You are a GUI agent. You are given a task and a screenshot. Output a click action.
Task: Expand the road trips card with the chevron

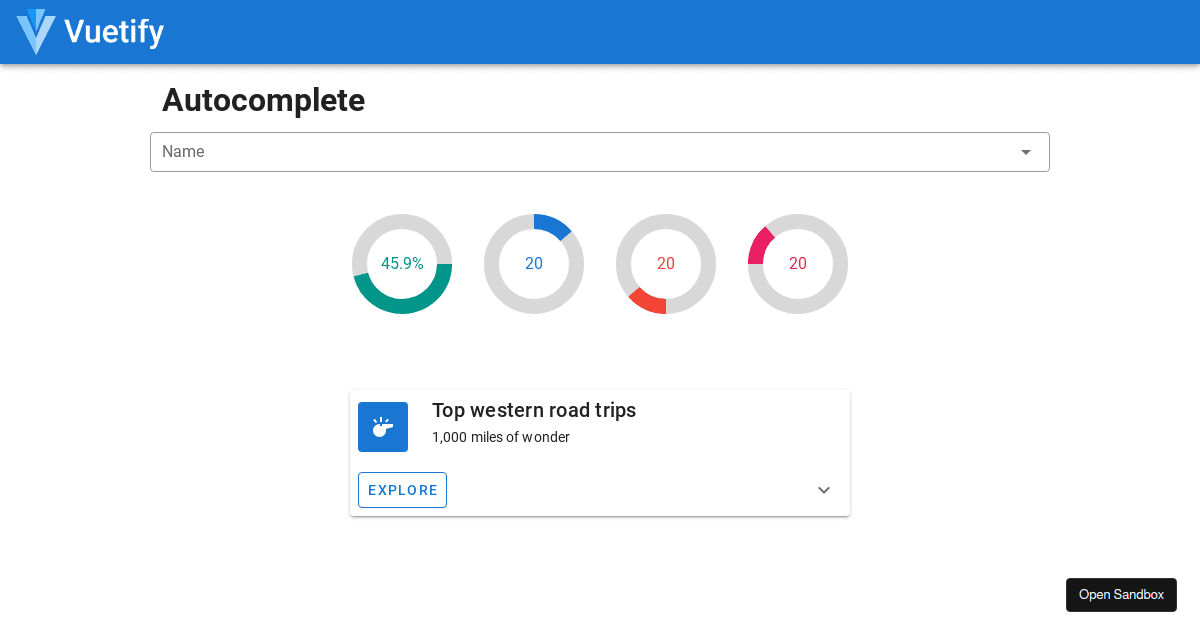[824, 490]
